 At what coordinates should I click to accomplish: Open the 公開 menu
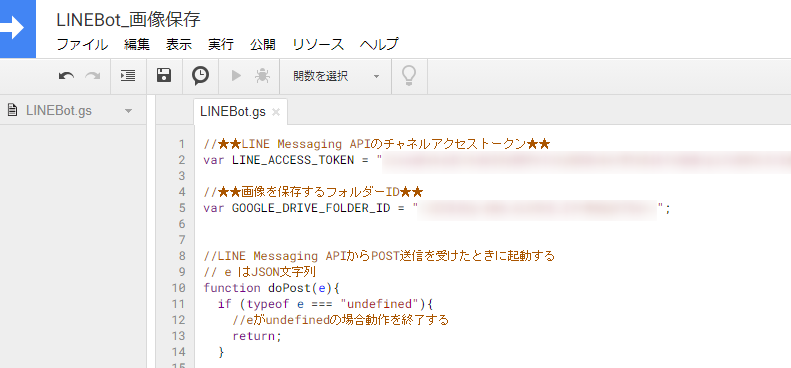click(x=263, y=44)
